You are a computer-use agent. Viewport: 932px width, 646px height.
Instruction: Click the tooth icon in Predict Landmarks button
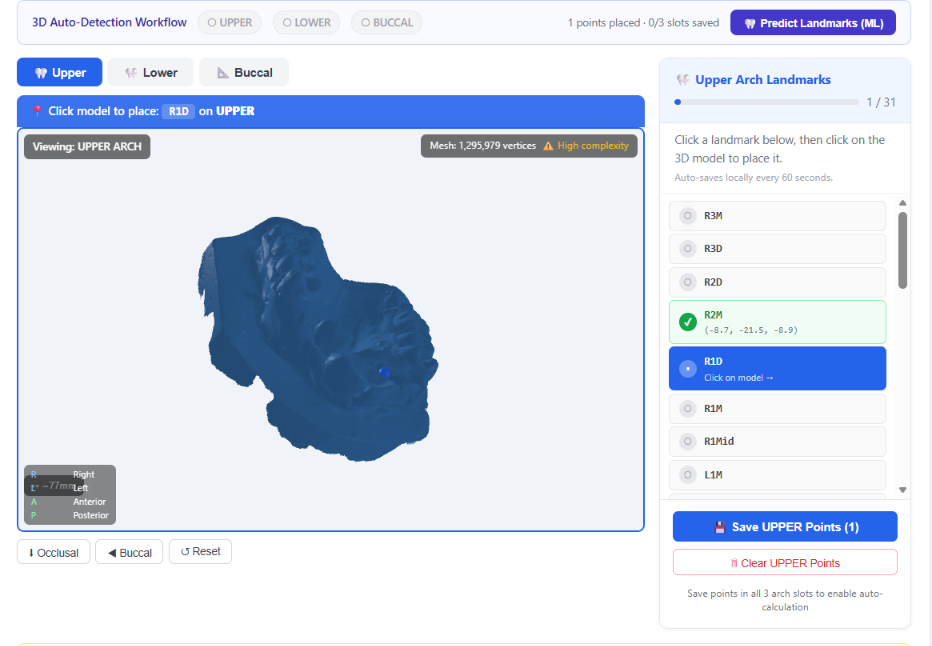coord(750,23)
